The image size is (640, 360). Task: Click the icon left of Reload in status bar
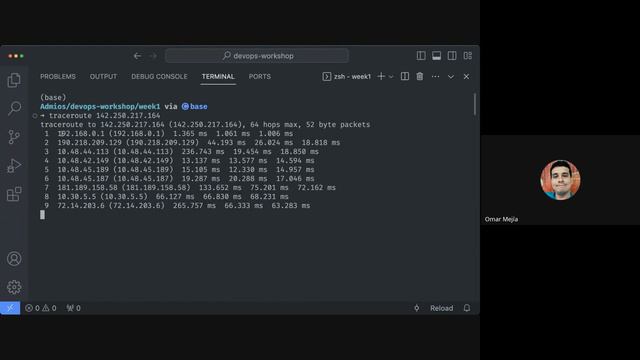[x=416, y=308]
